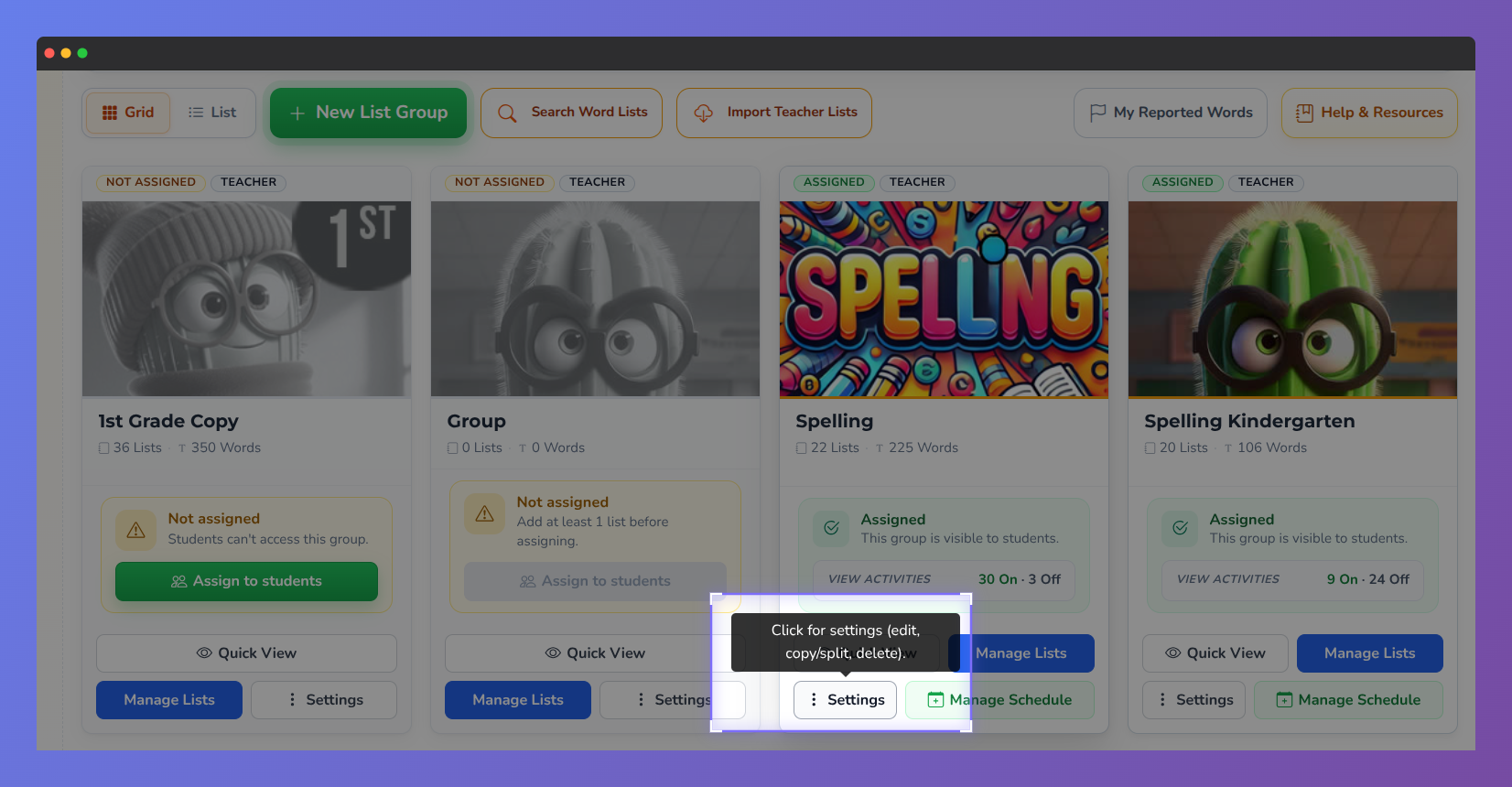Click the New List Group button
This screenshot has width=1512, height=787.
coord(368,113)
